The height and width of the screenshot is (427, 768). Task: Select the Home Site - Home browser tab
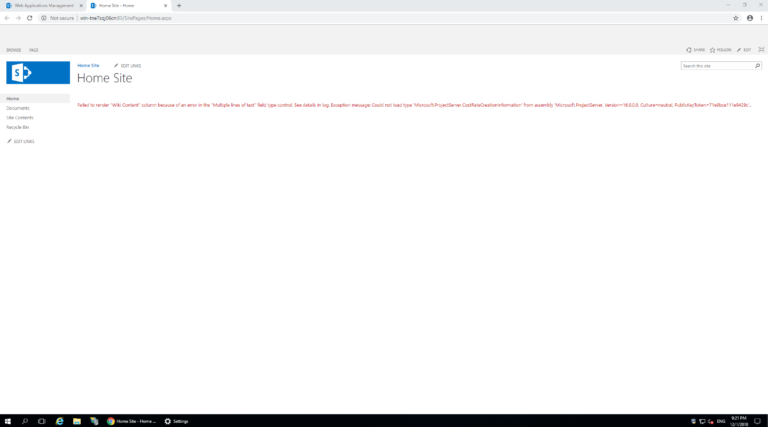127,5
